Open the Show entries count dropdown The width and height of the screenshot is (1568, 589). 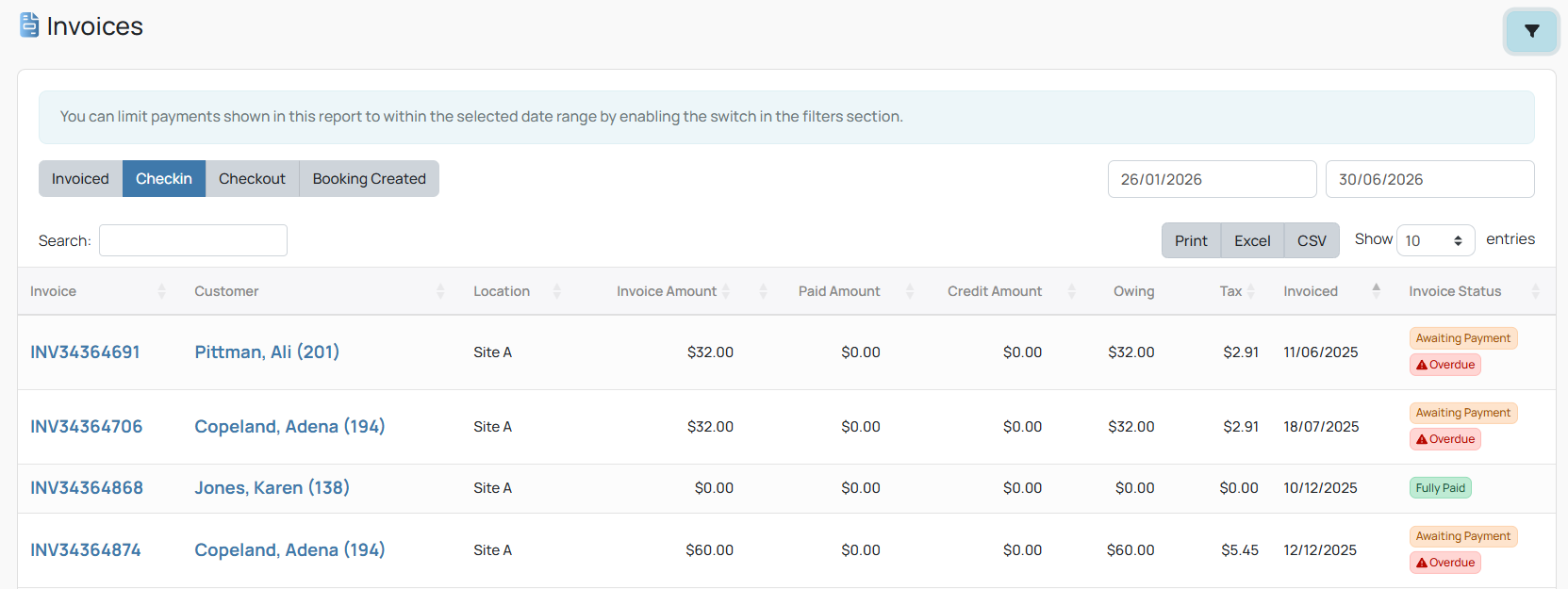coord(1435,240)
